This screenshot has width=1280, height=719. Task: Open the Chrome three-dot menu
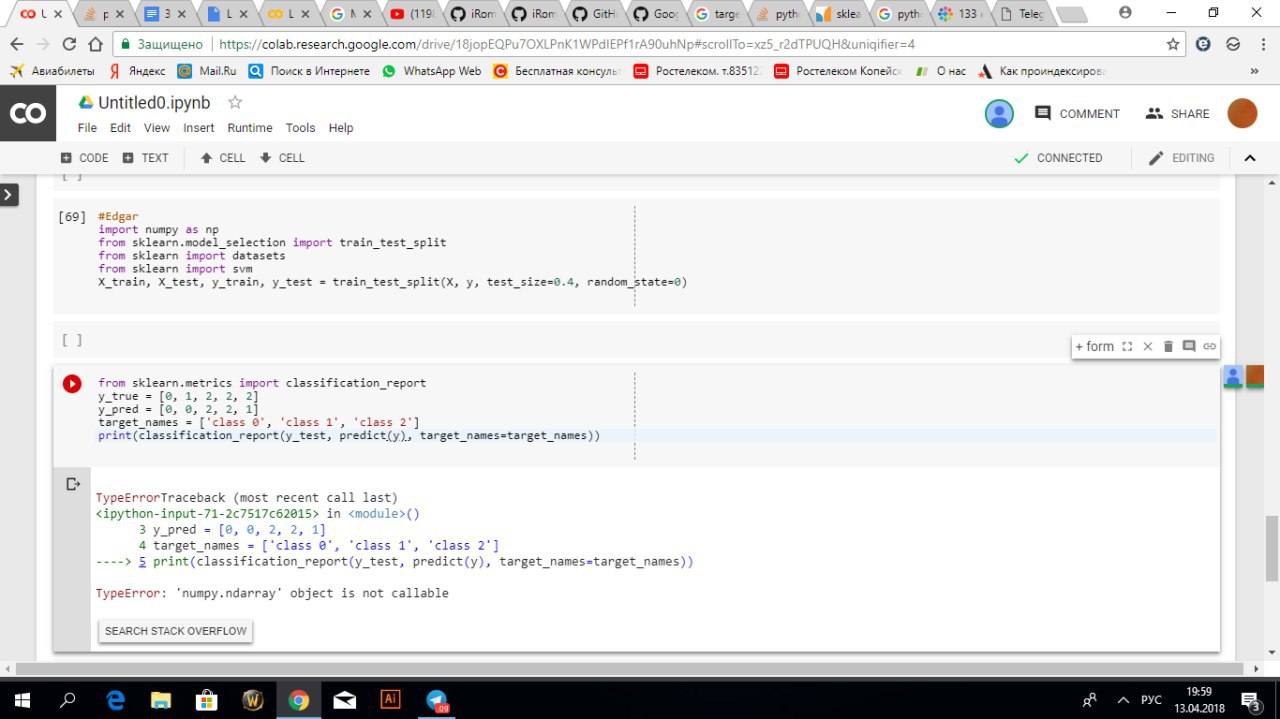coord(1261,45)
